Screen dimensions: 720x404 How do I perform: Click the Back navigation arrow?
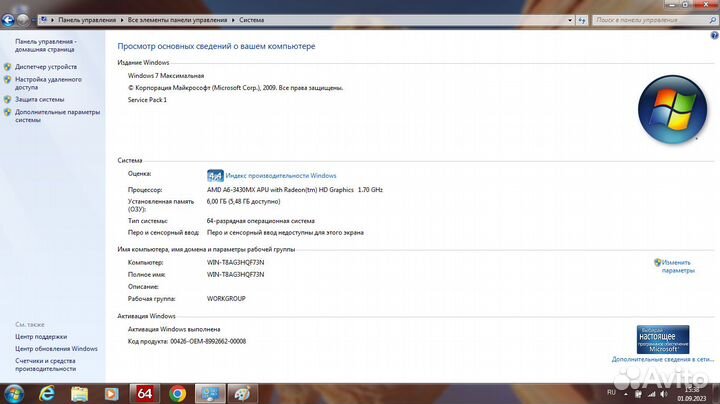pyautogui.click(x=8, y=20)
